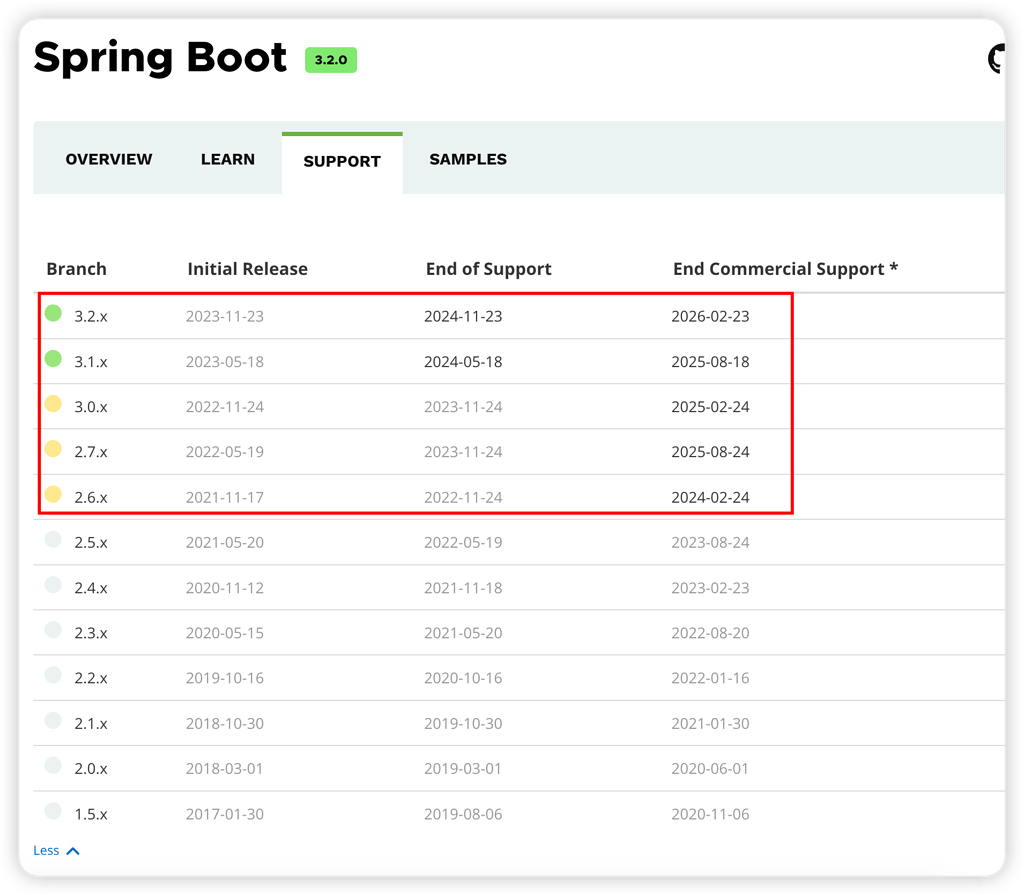This screenshot has height=895, width=1024.
Task: Click the yellow status dot beside branch 2.6.x
Action: [52, 494]
